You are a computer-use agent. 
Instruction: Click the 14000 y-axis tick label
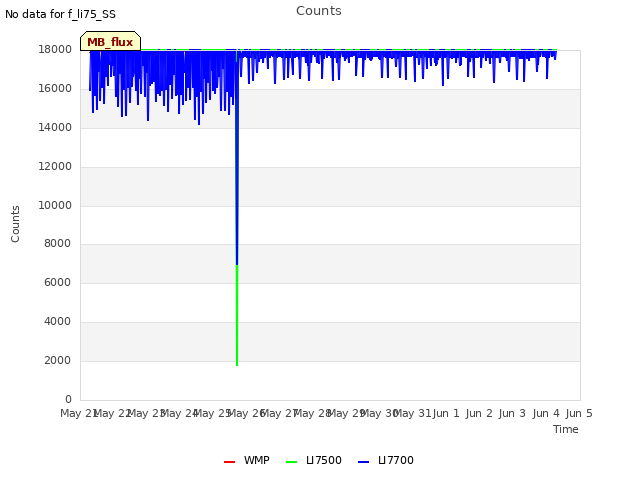(x=55, y=127)
